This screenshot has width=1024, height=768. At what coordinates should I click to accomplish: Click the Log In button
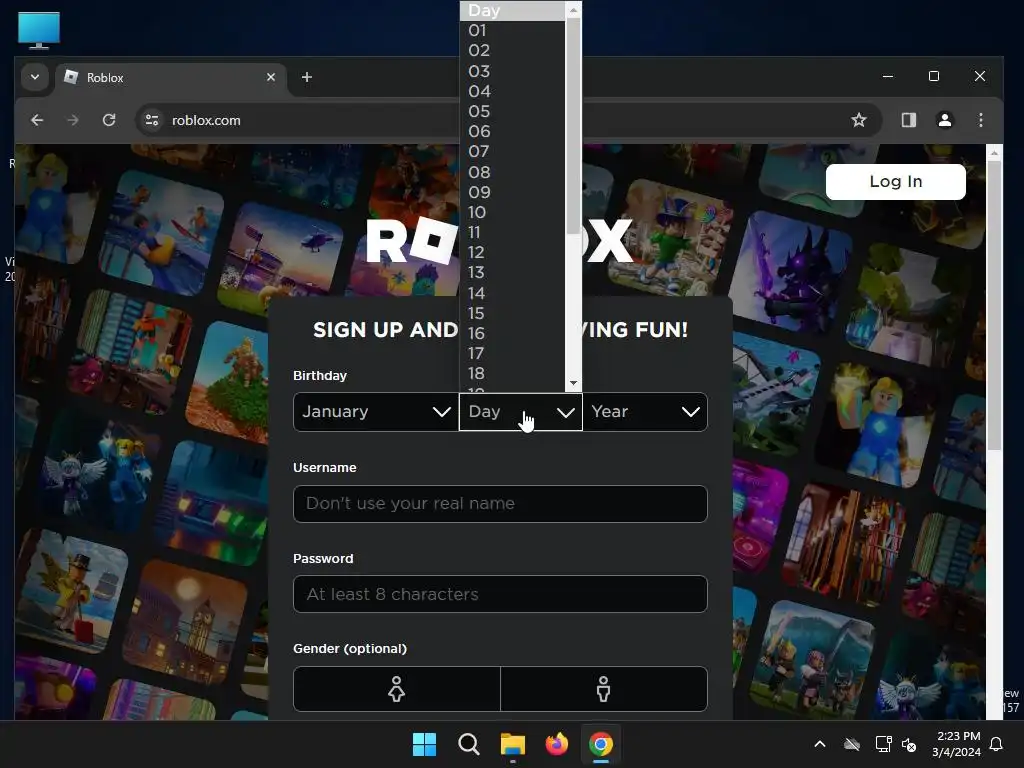pos(895,182)
